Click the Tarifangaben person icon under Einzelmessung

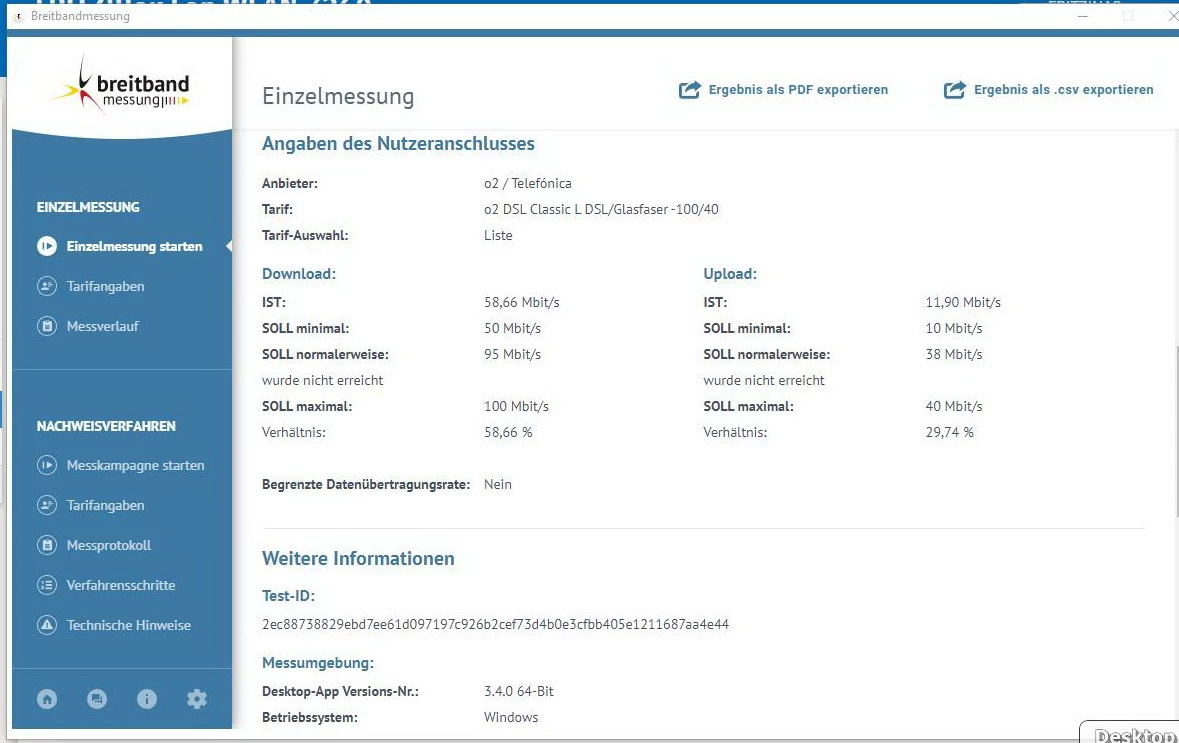[x=47, y=287]
